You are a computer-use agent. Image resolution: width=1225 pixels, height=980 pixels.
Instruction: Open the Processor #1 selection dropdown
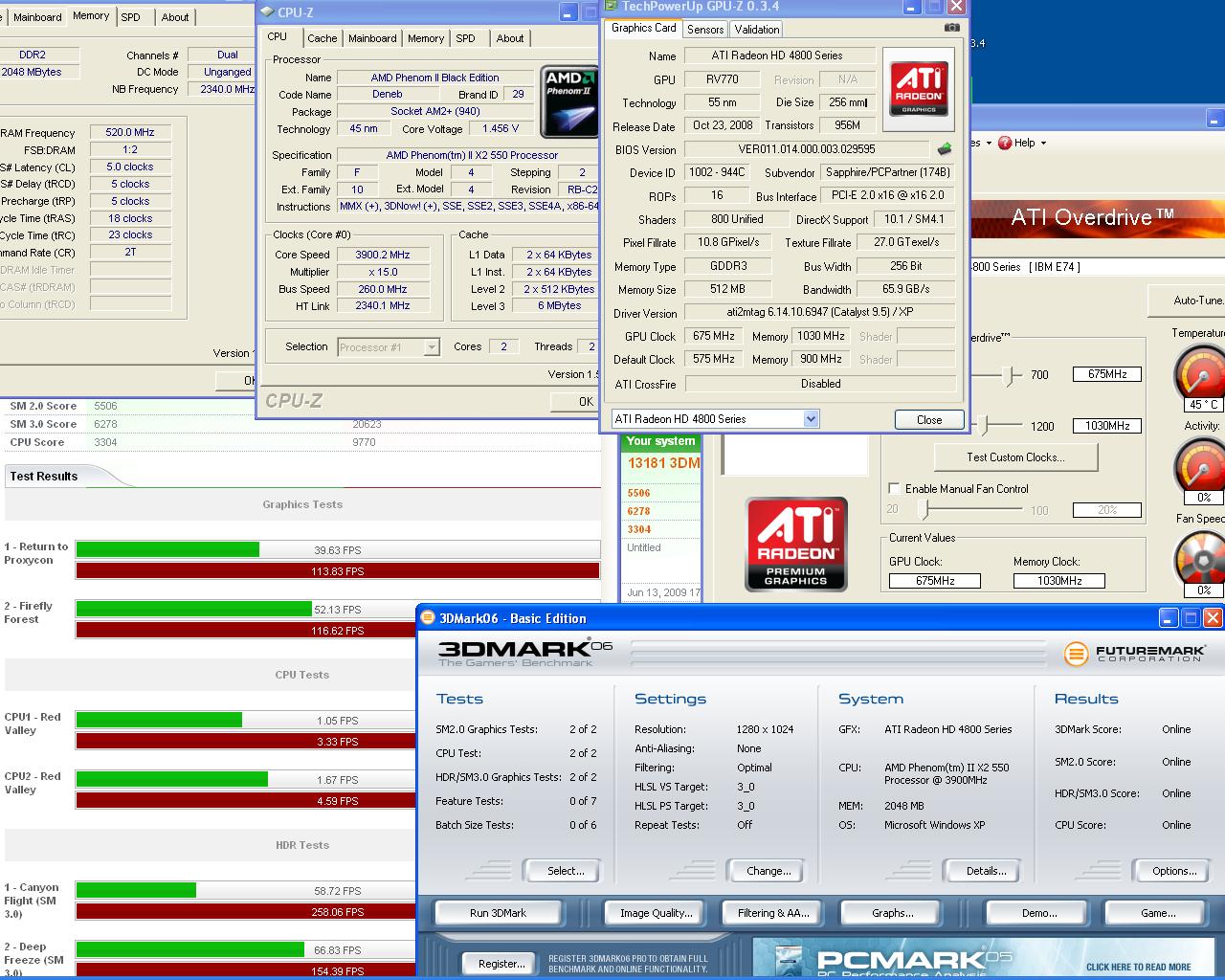coord(432,347)
